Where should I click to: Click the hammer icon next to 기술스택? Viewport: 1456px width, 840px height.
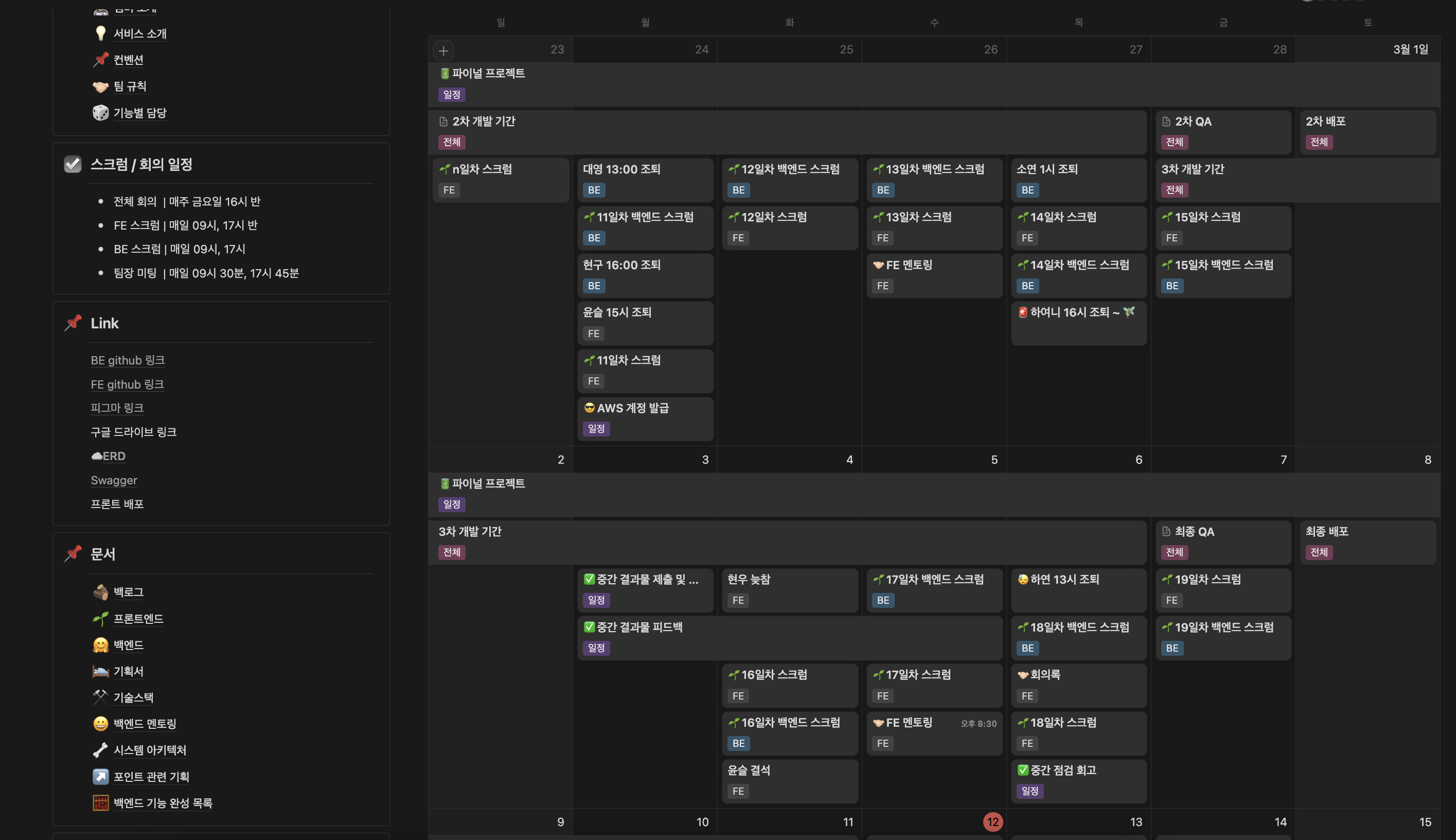click(100, 697)
